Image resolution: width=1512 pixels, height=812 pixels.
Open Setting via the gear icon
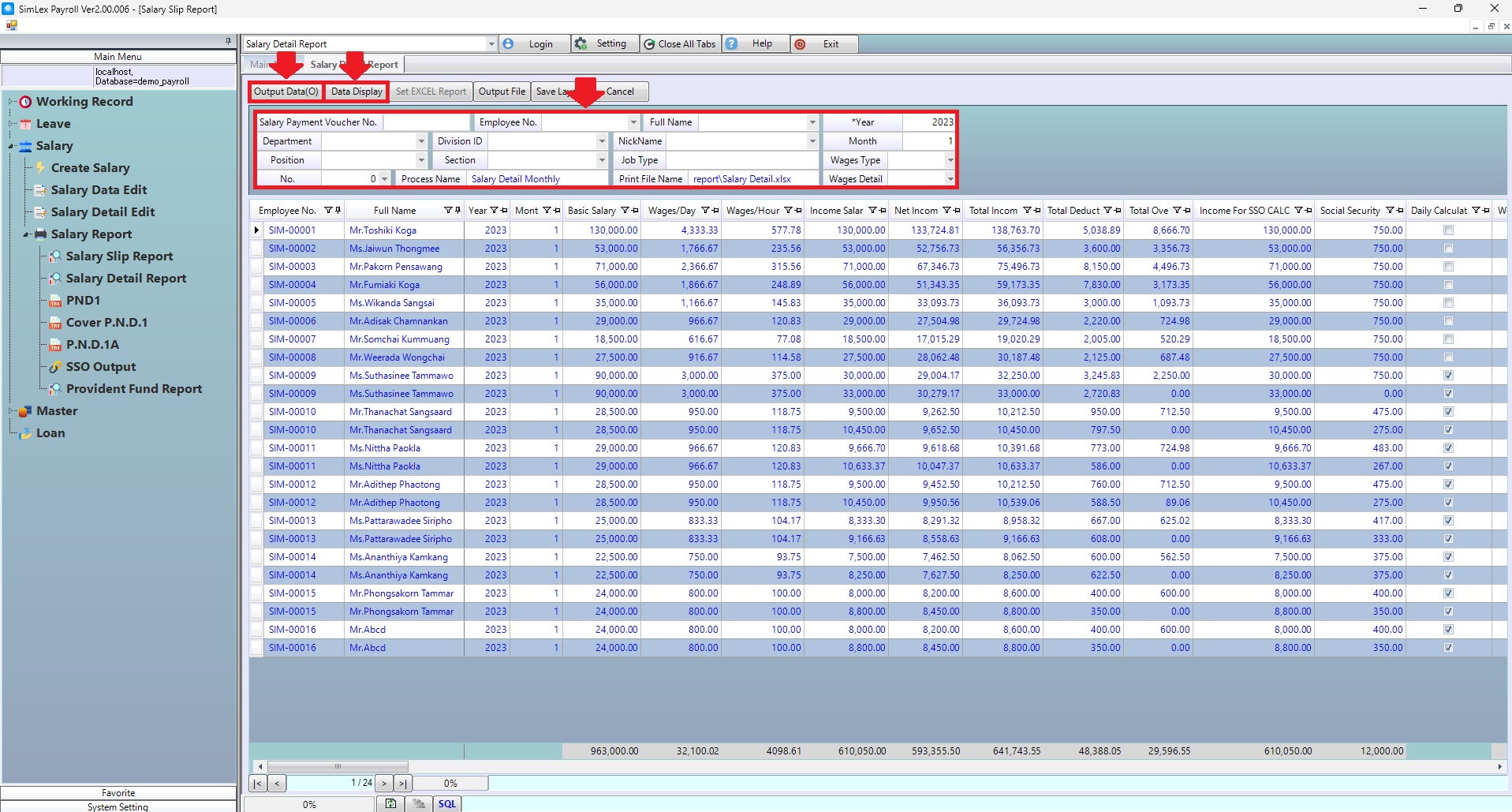coord(581,44)
